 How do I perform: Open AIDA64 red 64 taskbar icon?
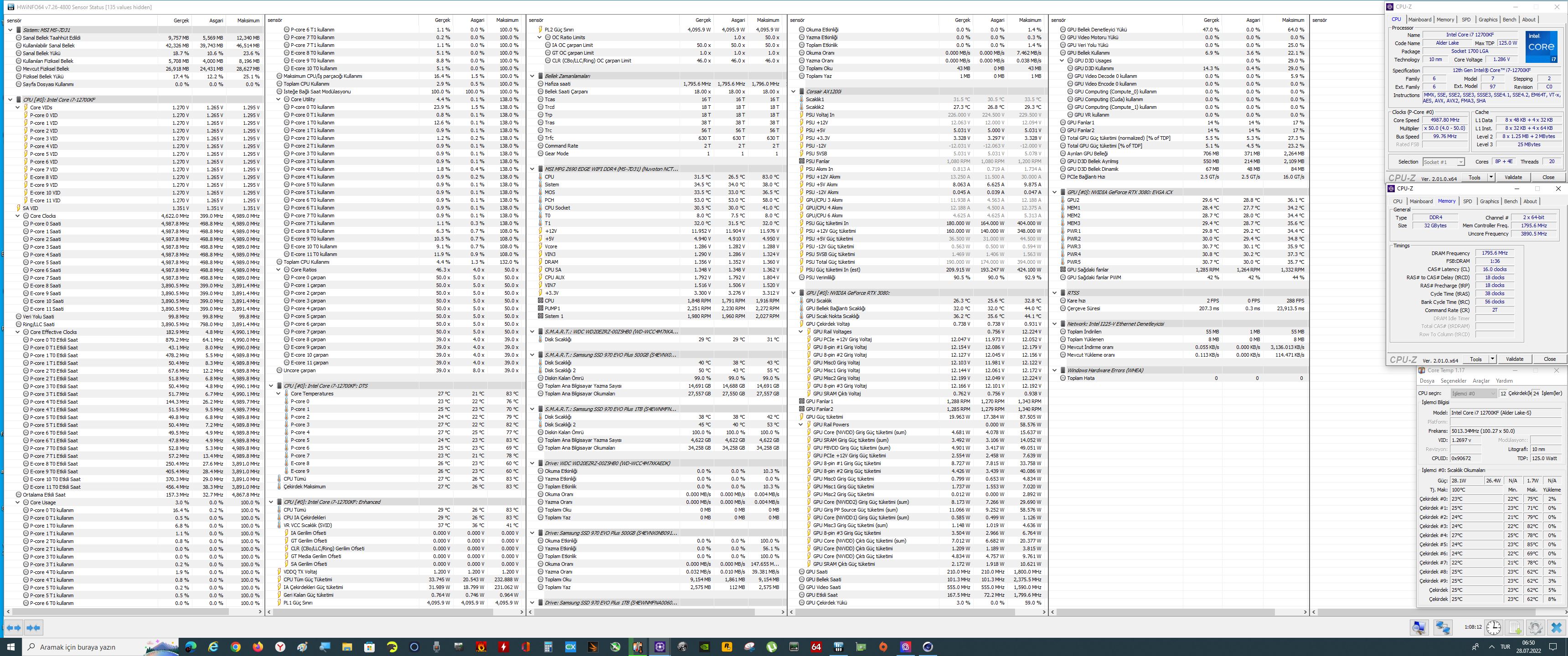pyautogui.click(x=816, y=647)
